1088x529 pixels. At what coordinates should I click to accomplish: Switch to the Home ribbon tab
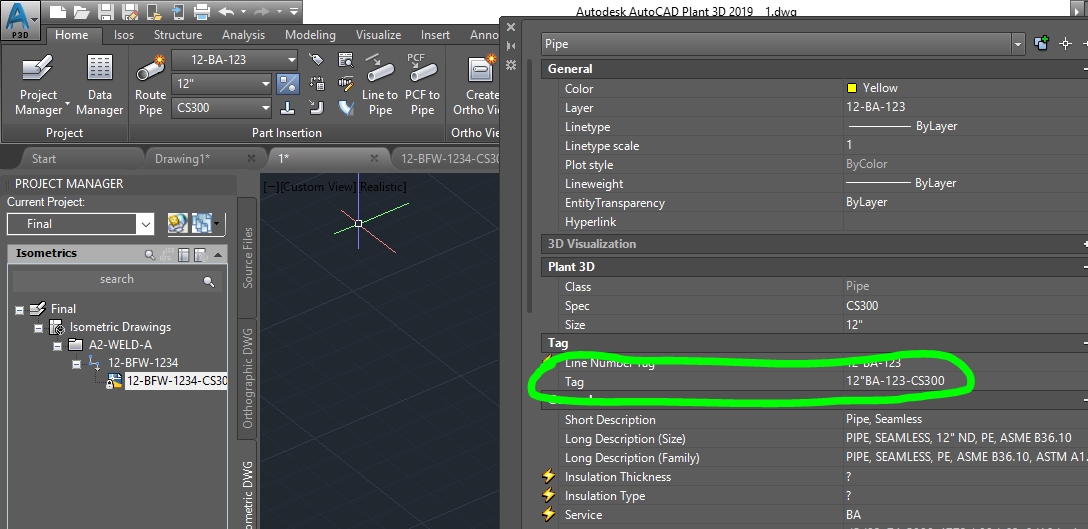(x=71, y=35)
